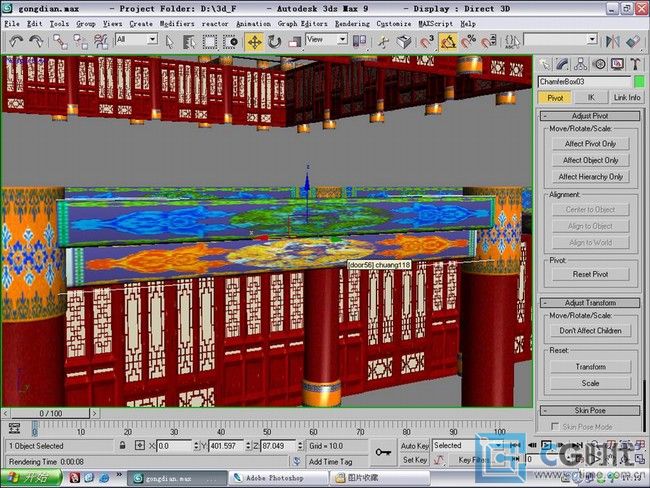
Task: Switch to the Modify command panel tab
Action: (x=563, y=64)
